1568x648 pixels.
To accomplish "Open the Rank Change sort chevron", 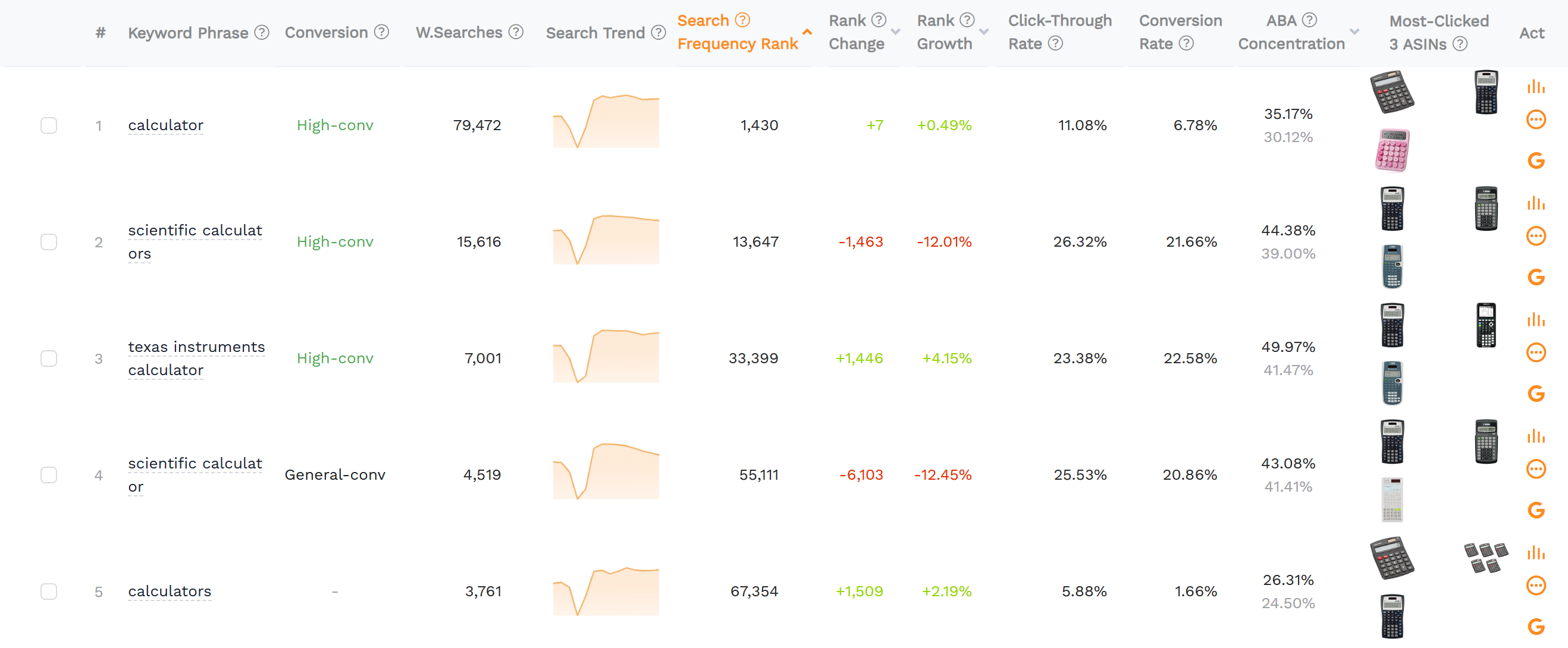I will pyautogui.click(x=895, y=30).
